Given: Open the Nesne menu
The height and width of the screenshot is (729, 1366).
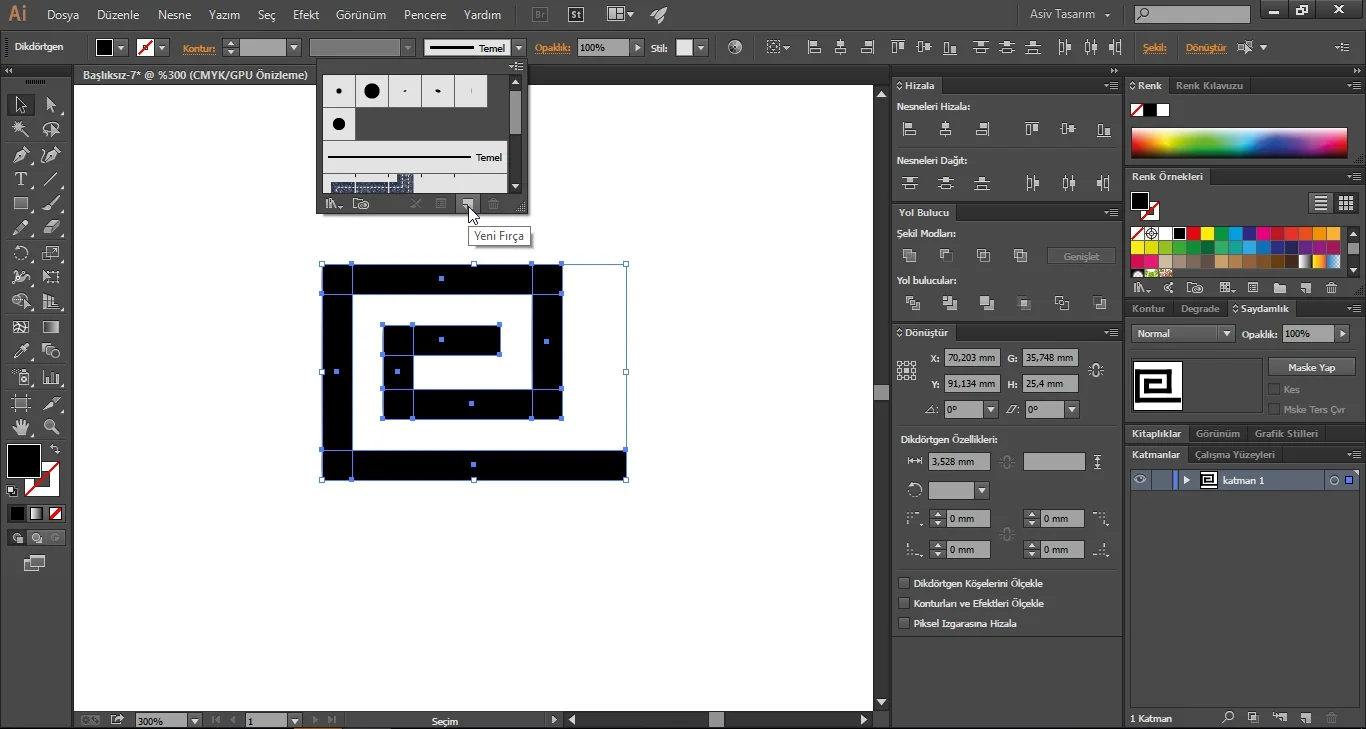Looking at the screenshot, I should coord(174,15).
